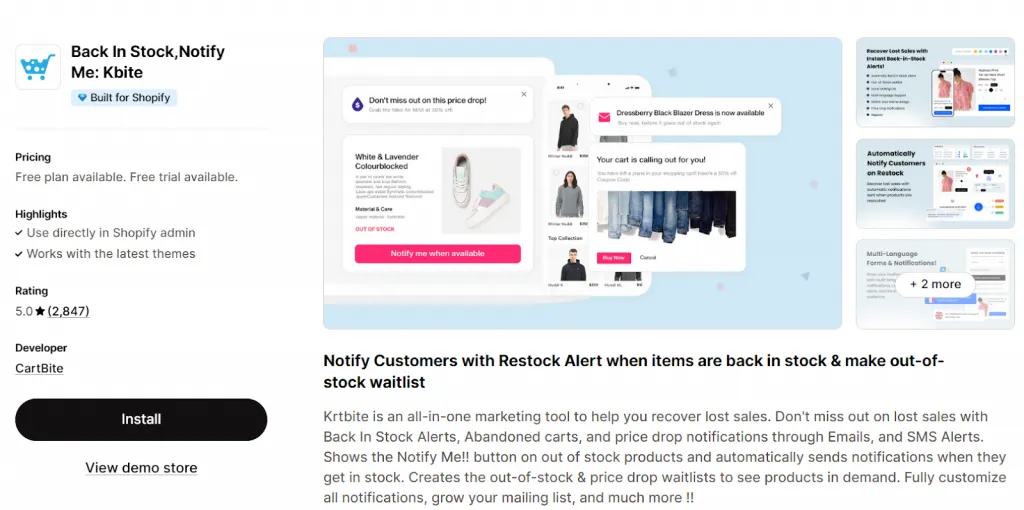
Task: Click the + 2 more screenshots button
Action: [x=935, y=284]
